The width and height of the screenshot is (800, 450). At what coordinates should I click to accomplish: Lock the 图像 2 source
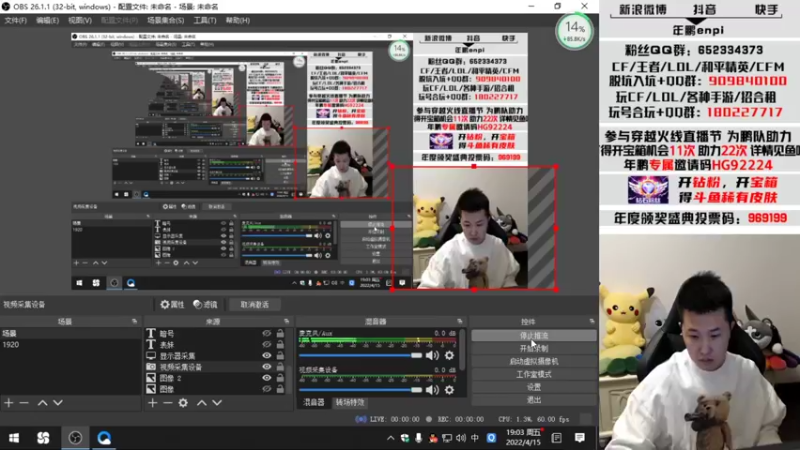(x=280, y=378)
